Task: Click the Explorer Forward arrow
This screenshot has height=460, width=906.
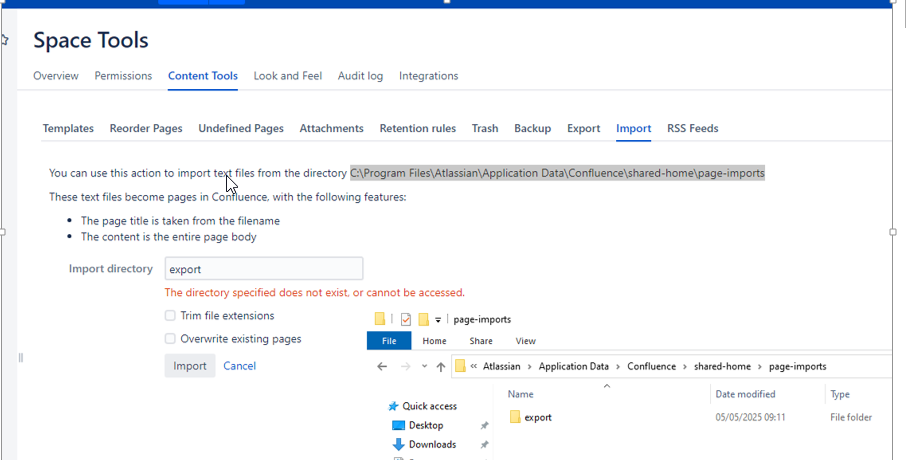Action: pos(406,366)
